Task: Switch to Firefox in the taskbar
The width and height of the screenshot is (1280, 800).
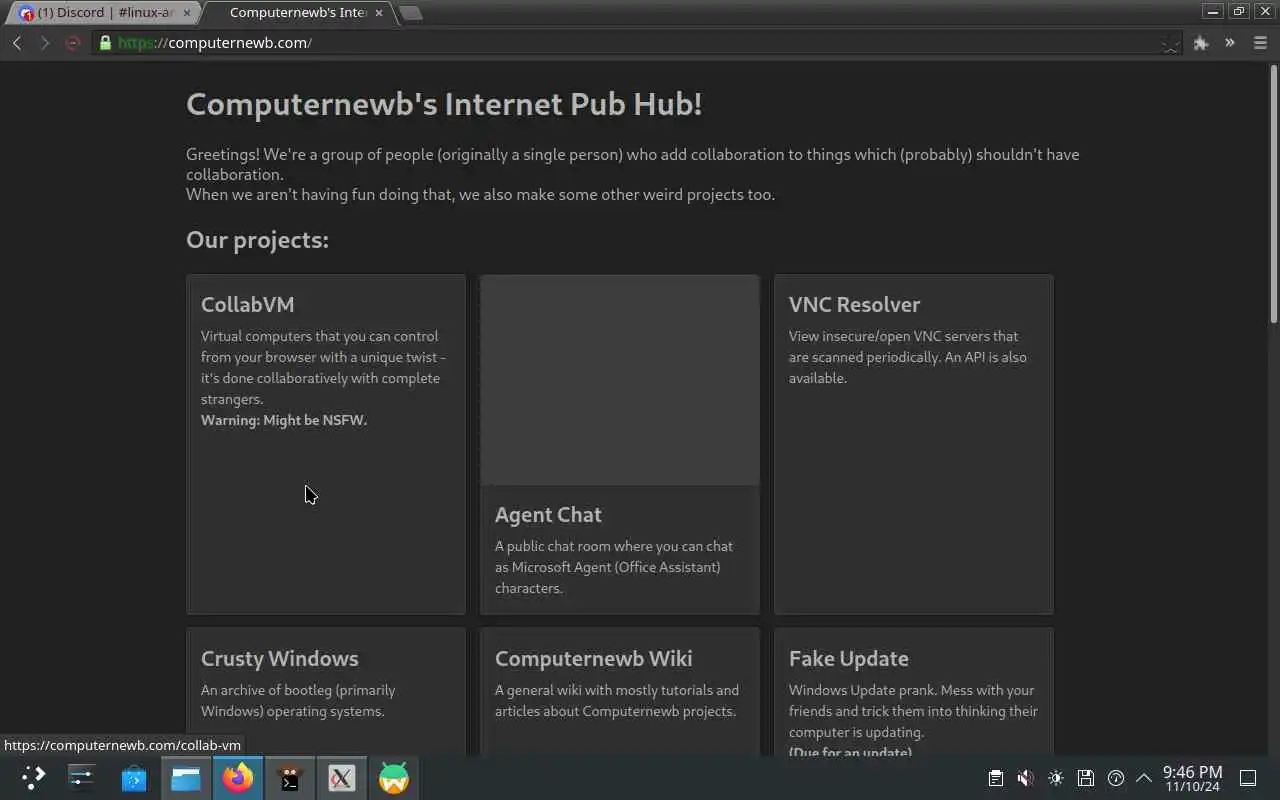Action: click(238, 777)
